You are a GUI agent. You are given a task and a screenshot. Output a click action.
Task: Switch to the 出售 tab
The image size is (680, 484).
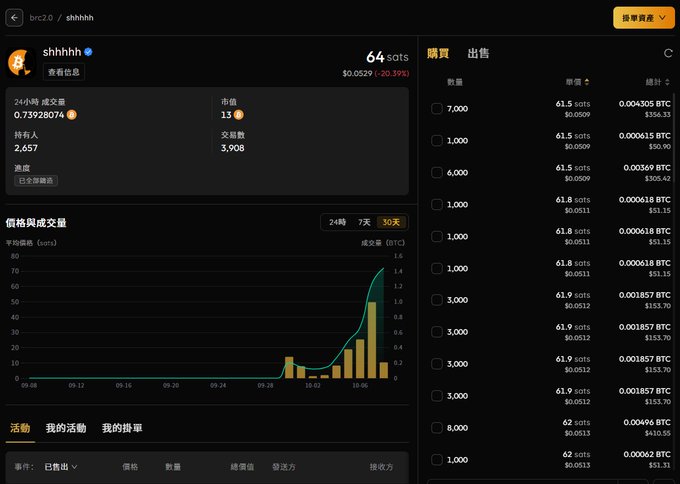[478, 53]
